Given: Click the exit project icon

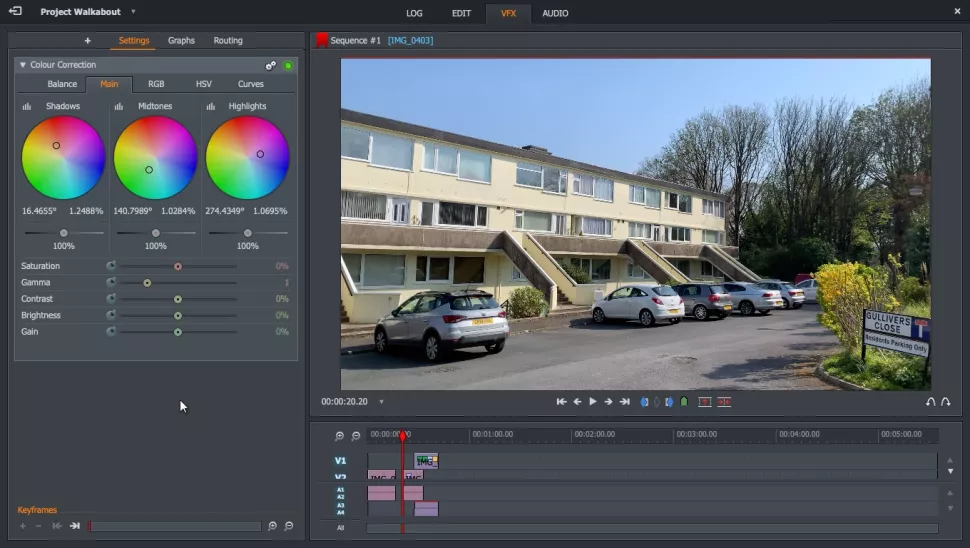Looking at the screenshot, I should [x=15, y=12].
